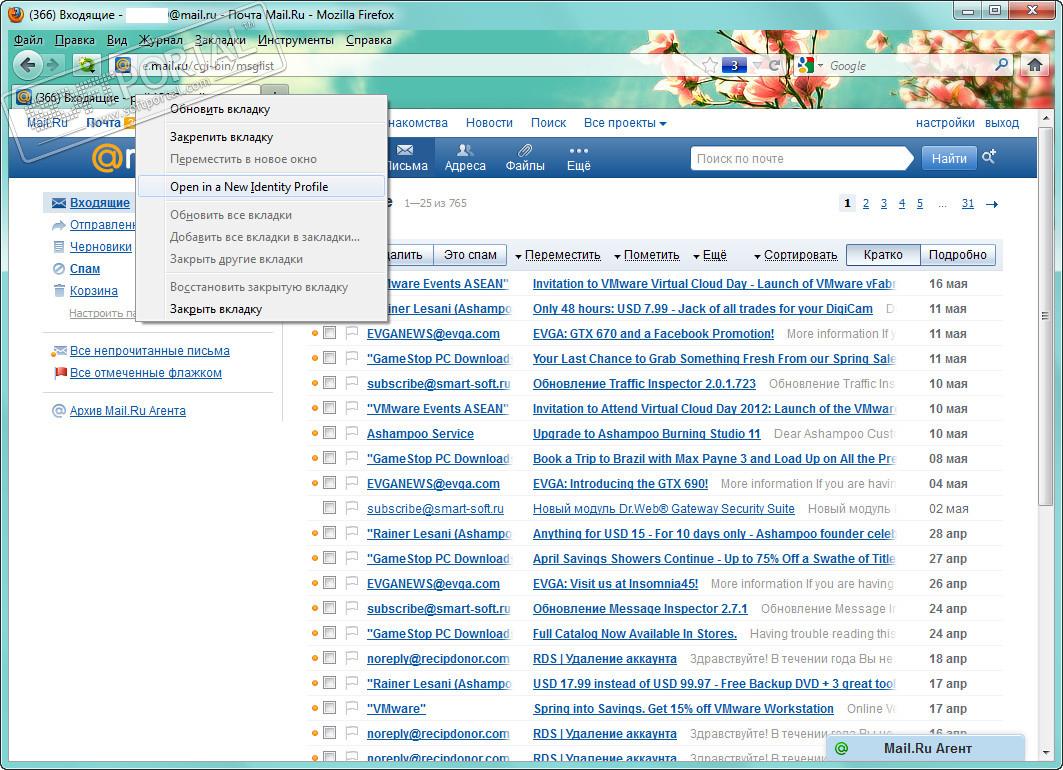1063x770 pixels.
Task: Open the Mail.Ru Агент chat bar
Action: coord(925,748)
